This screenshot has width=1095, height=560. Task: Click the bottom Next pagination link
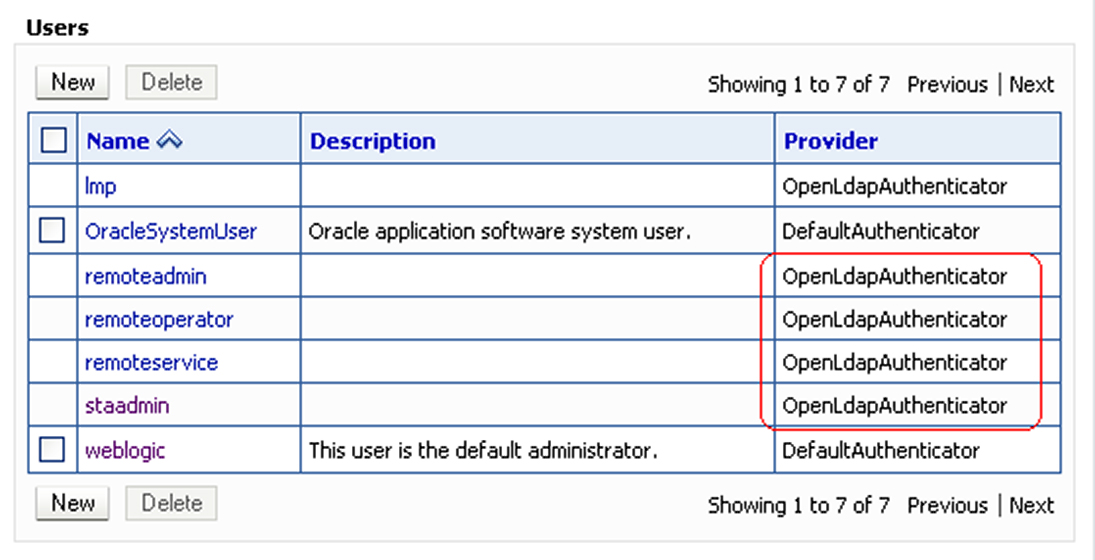(x=1031, y=505)
